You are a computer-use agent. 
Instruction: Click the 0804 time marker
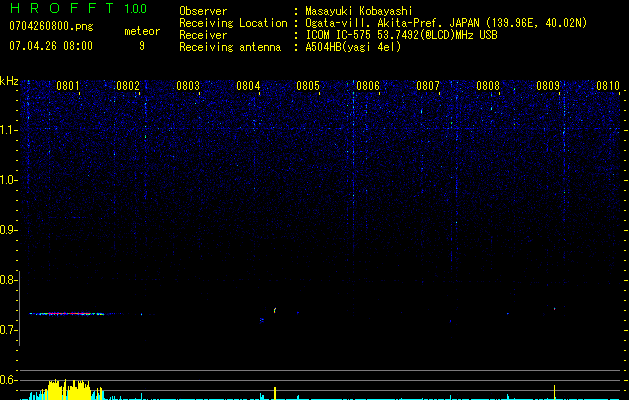pos(248,86)
